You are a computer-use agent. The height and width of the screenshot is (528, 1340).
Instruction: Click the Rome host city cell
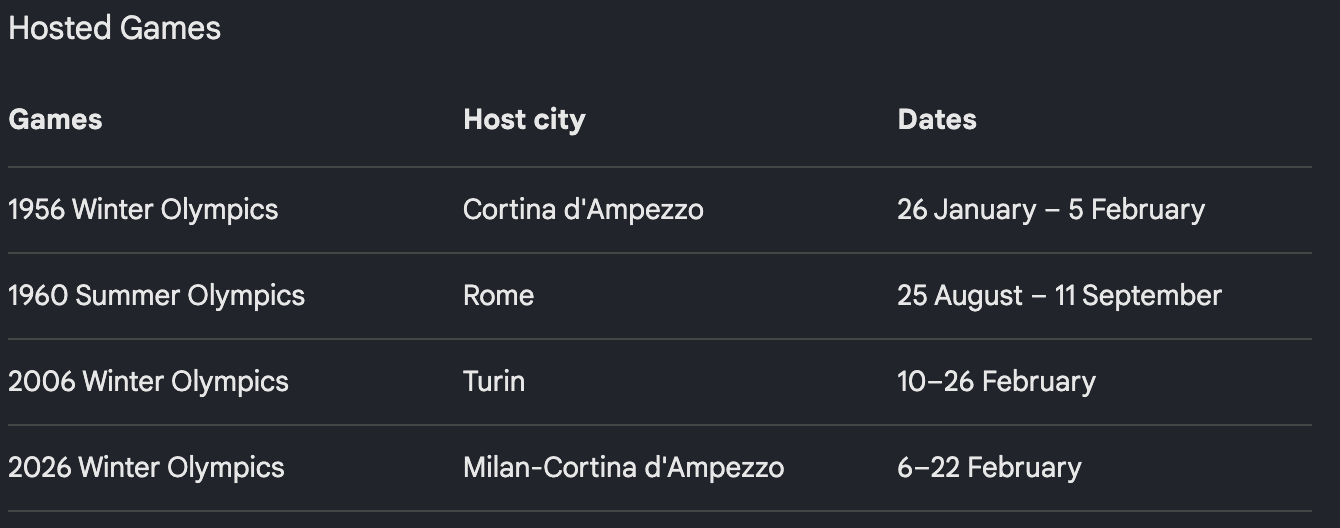click(498, 296)
